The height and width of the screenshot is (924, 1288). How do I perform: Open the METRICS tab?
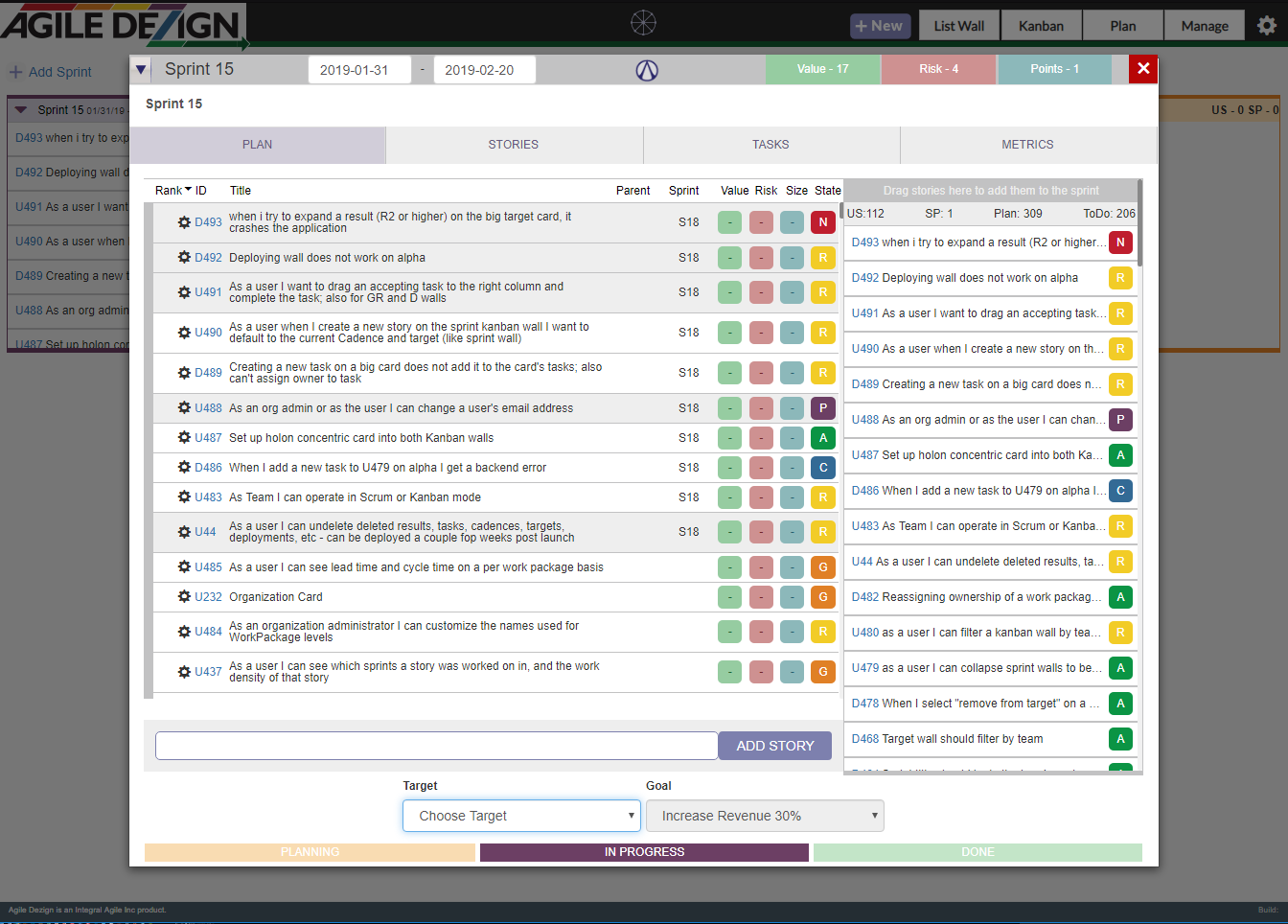point(1027,145)
